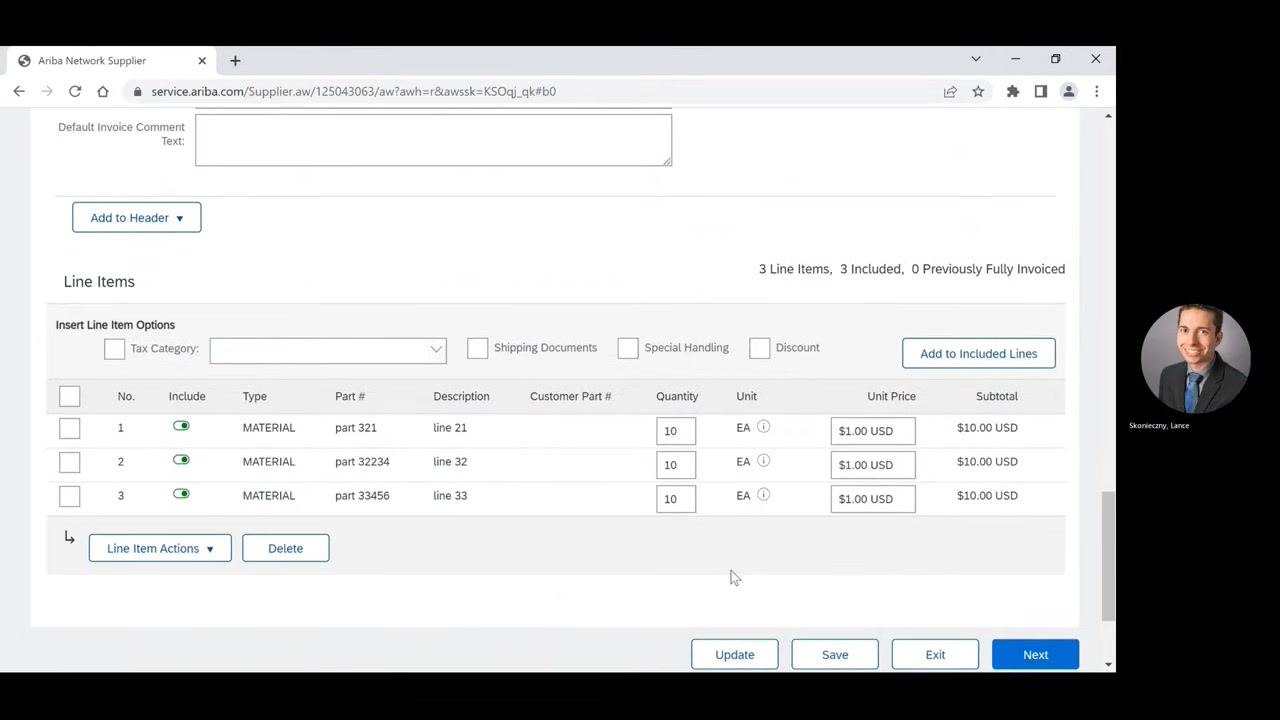Reload the Ariba page
Screen dimensions: 1280x720
[75, 91]
